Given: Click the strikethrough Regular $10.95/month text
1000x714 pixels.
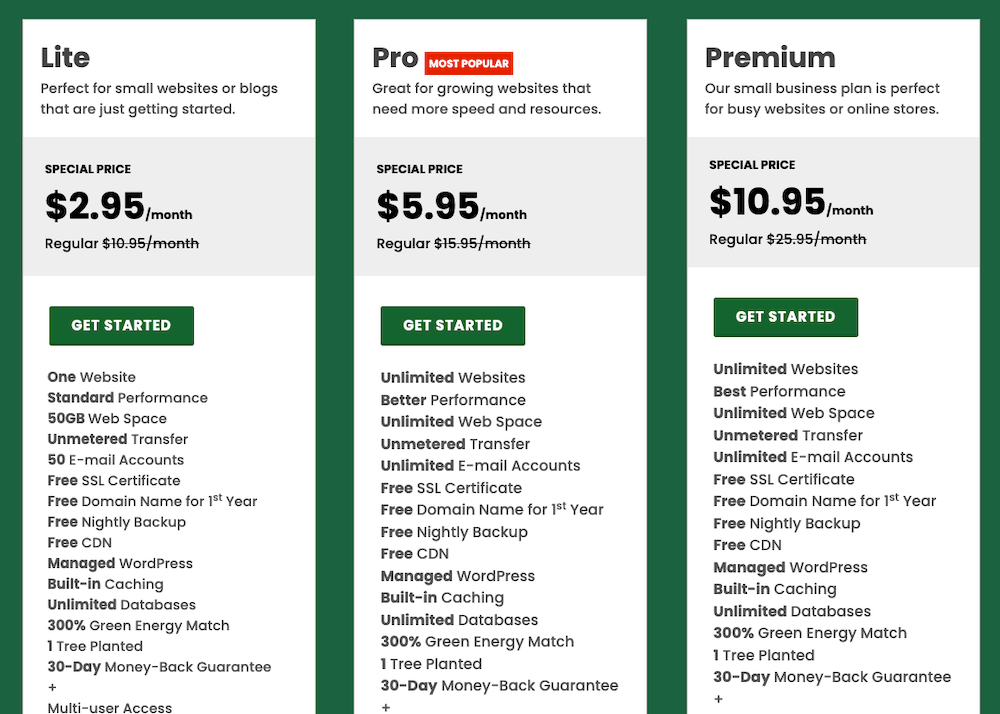Looking at the screenshot, I should click(120, 243).
